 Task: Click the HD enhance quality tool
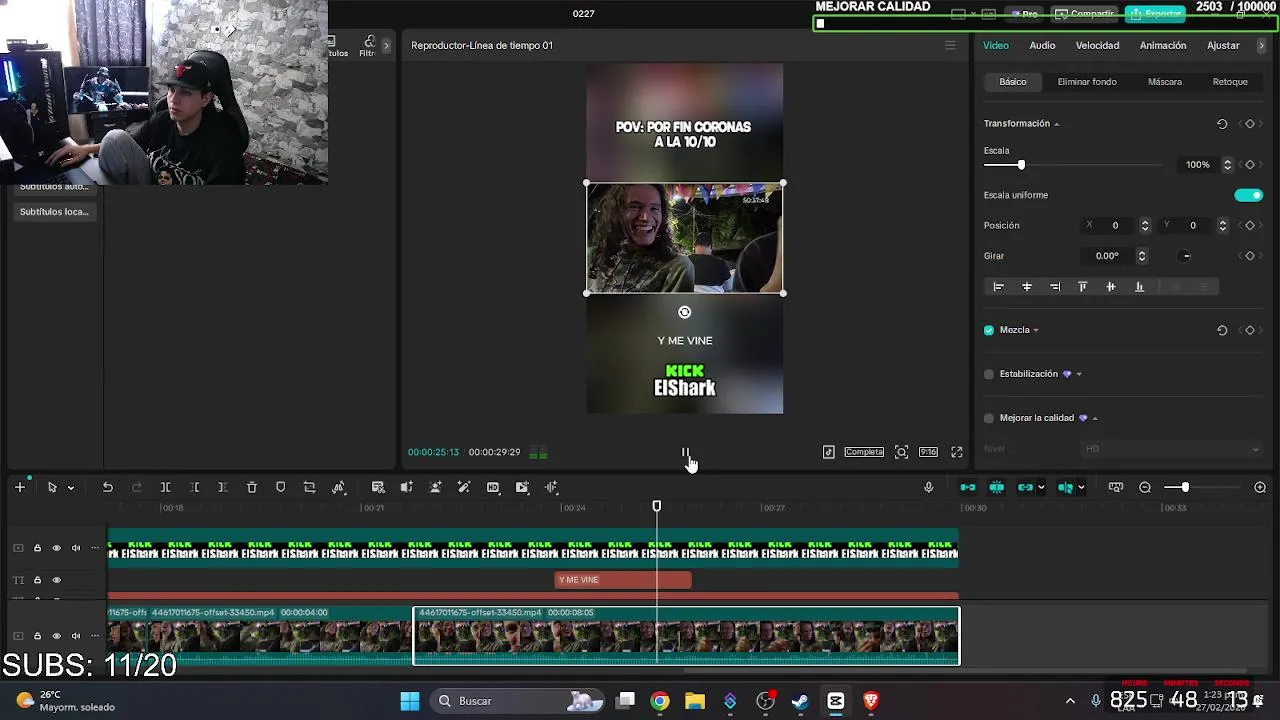(493, 487)
